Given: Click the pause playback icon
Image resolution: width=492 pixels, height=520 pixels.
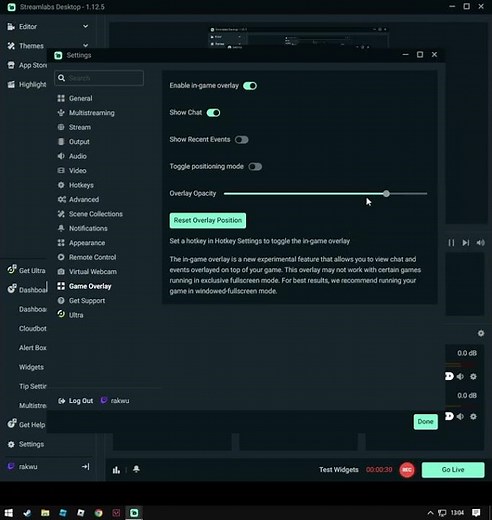Looking at the screenshot, I should click(x=451, y=243).
